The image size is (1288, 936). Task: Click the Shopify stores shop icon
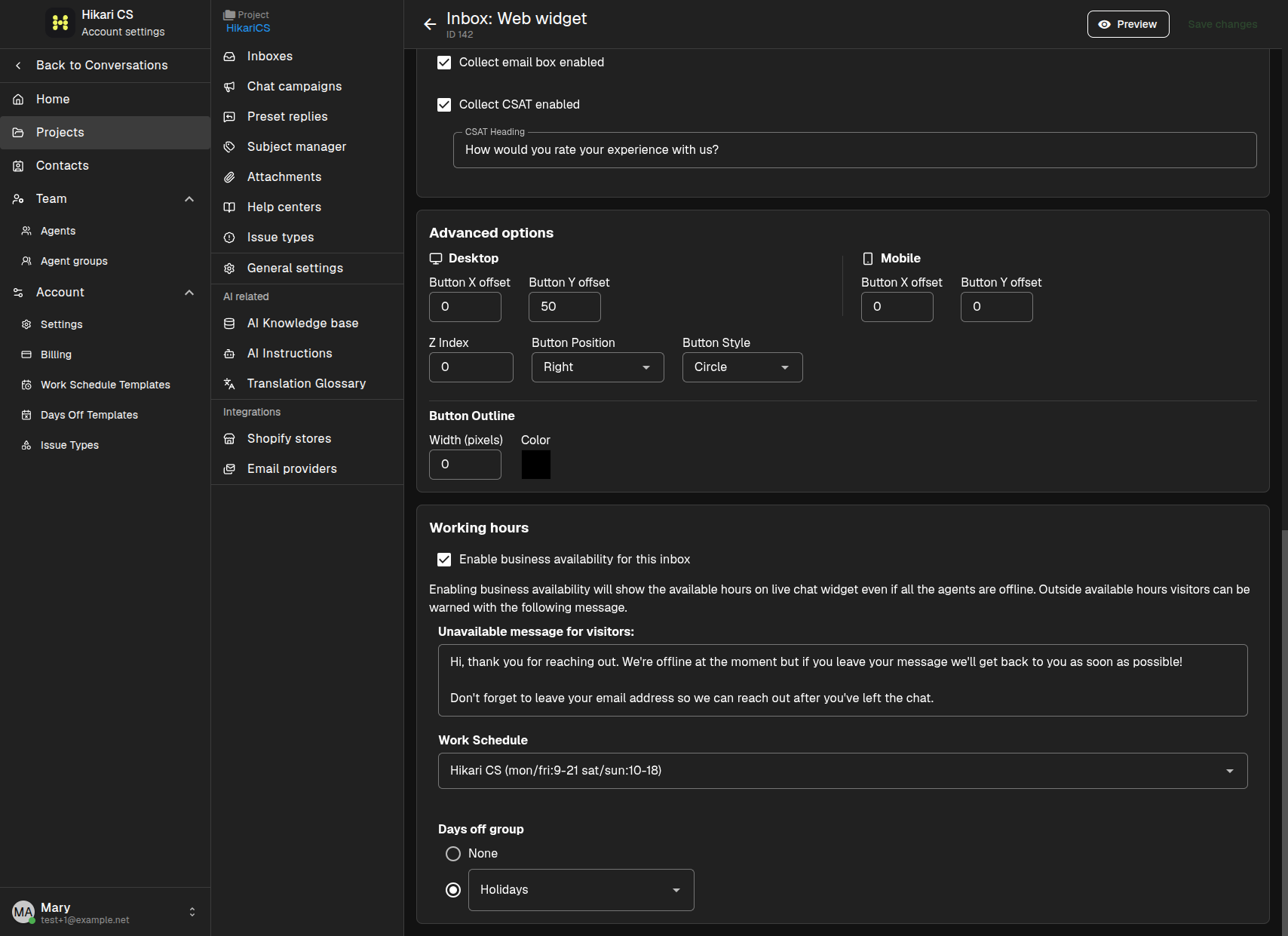(x=229, y=439)
